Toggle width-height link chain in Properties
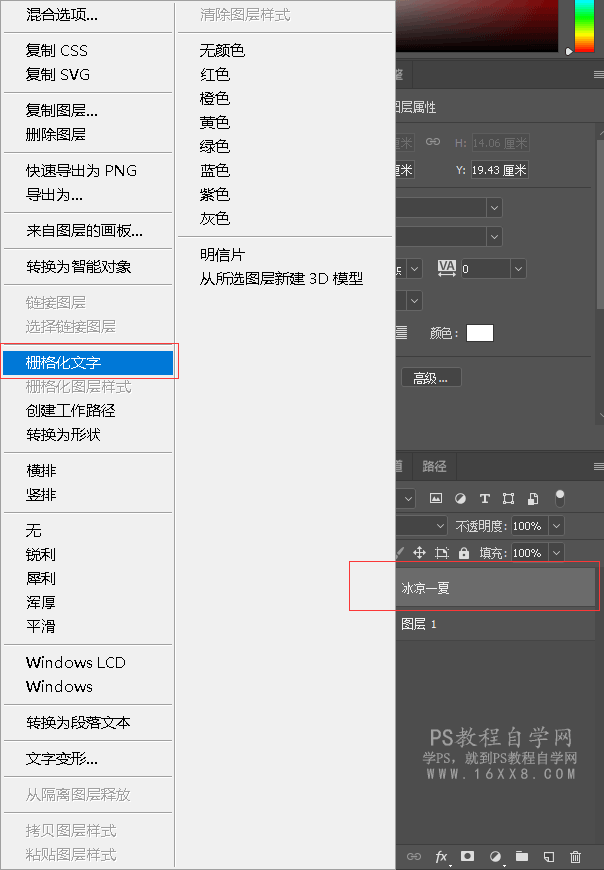604x870 pixels. pyautogui.click(x=433, y=142)
